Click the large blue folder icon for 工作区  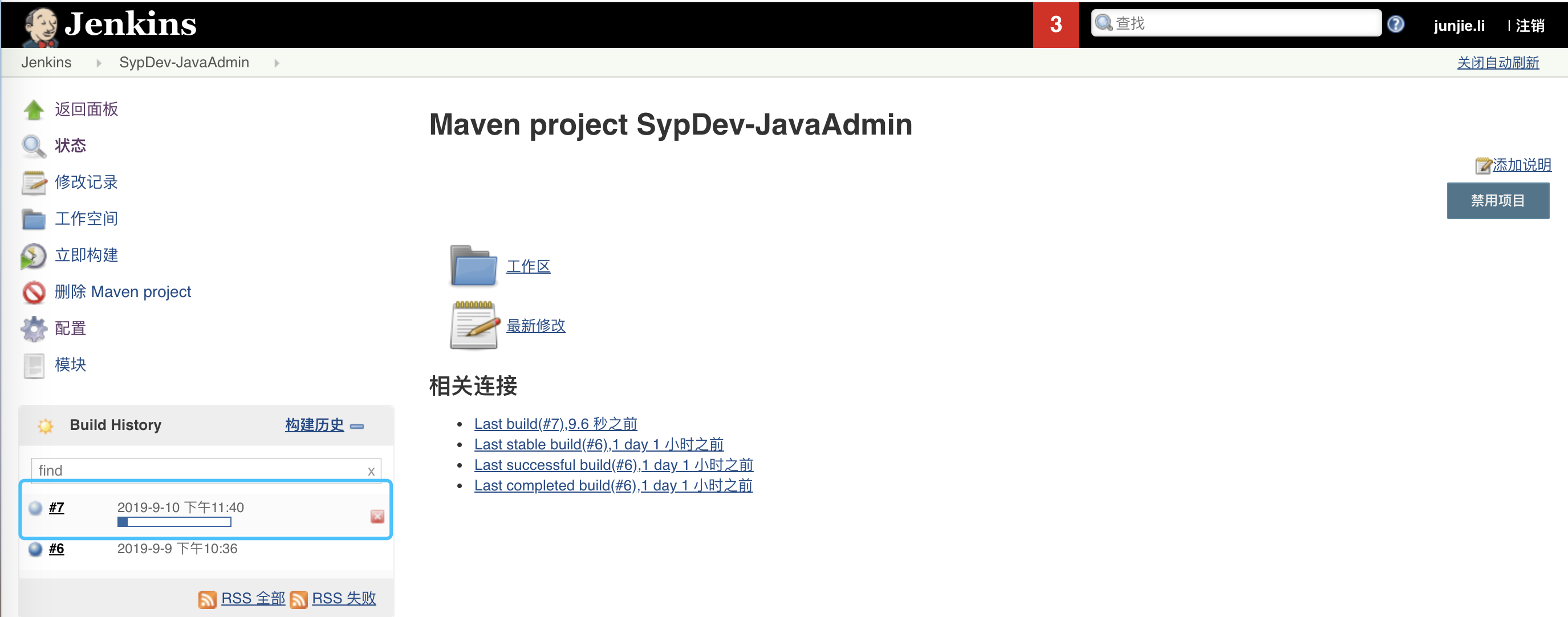click(x=474, y=266)
